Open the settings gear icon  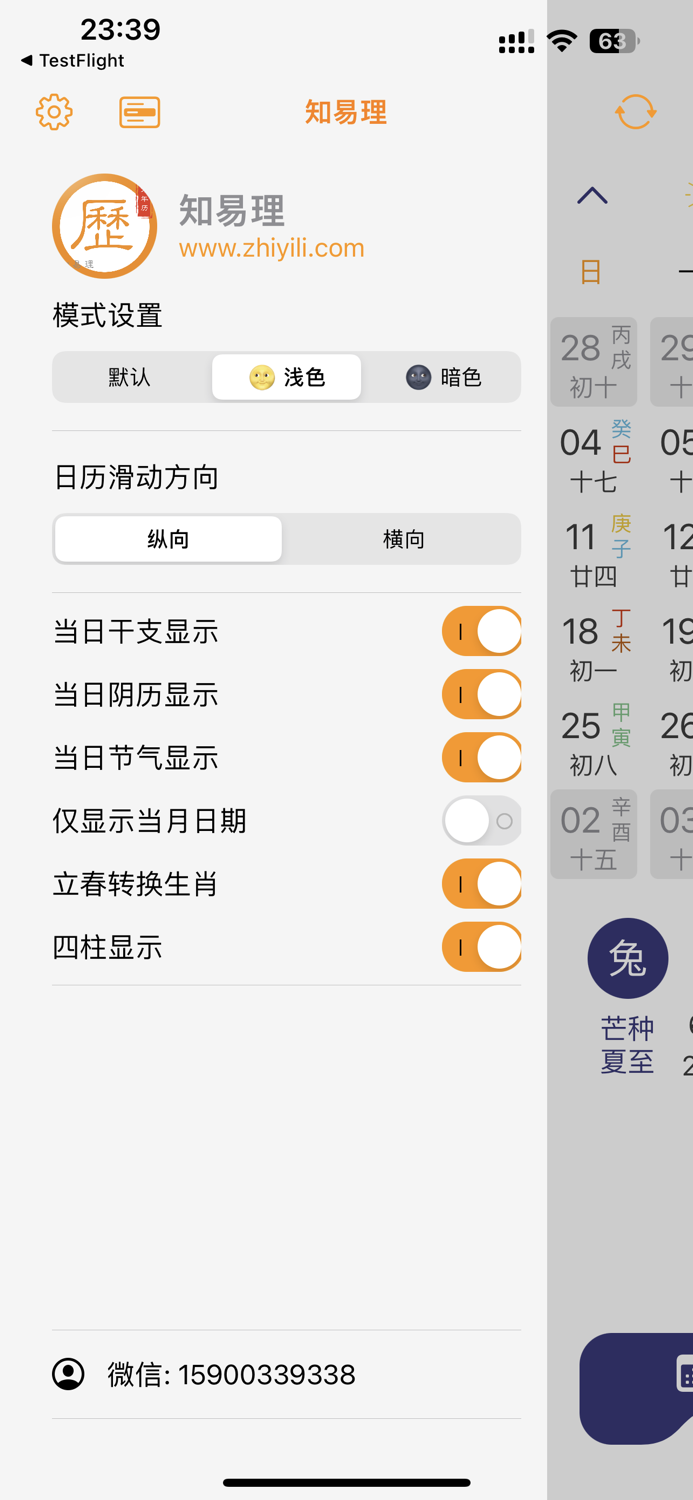(x=54, y=112)
